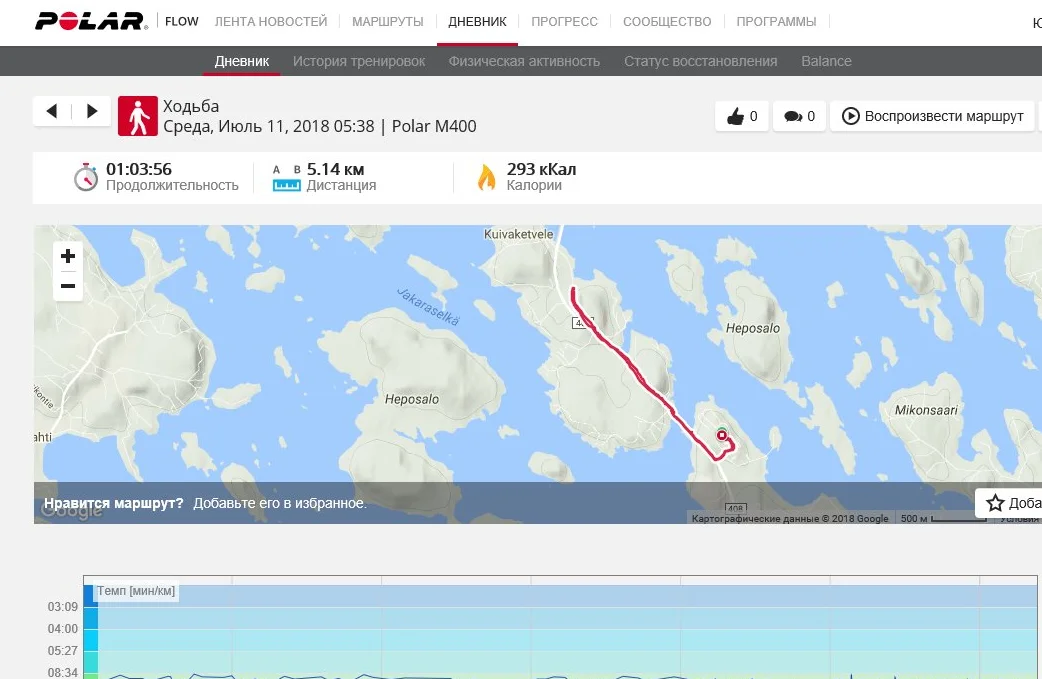Screen dimensions: 1042x679
Task: Open ПРОГРЕСС menu
Action: point(564,22)
